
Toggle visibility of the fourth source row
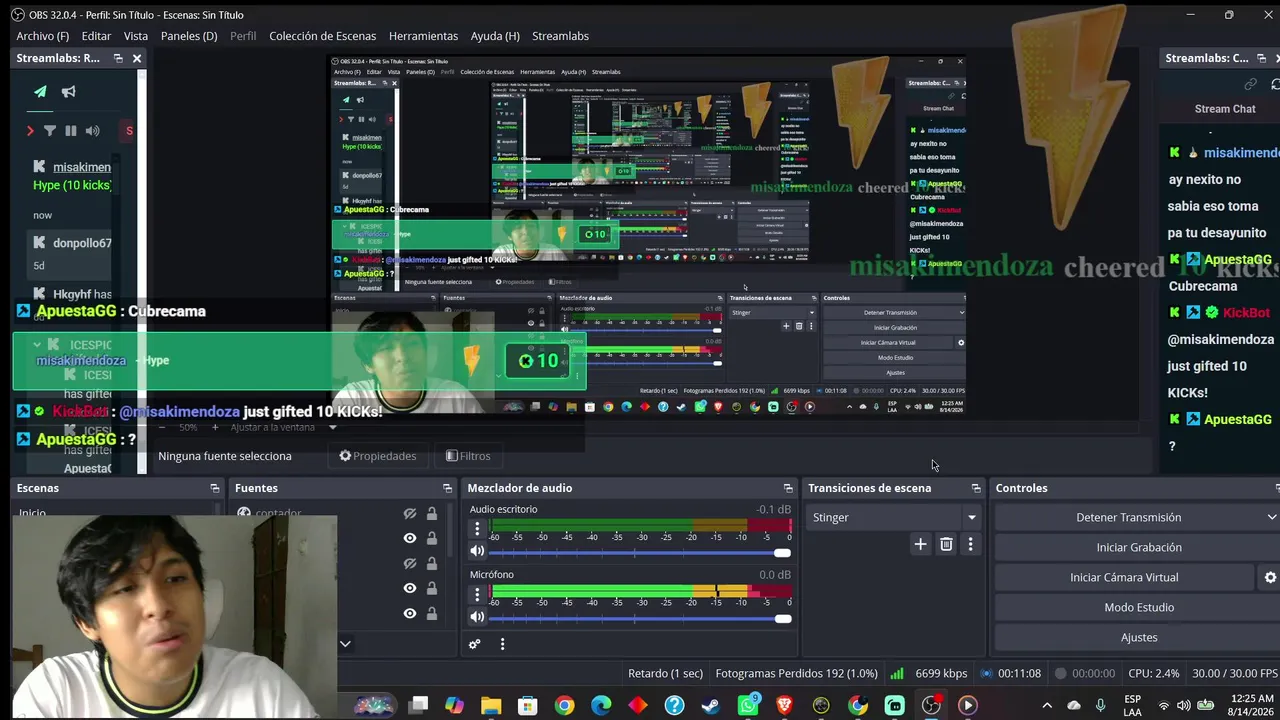coord(409,588)
